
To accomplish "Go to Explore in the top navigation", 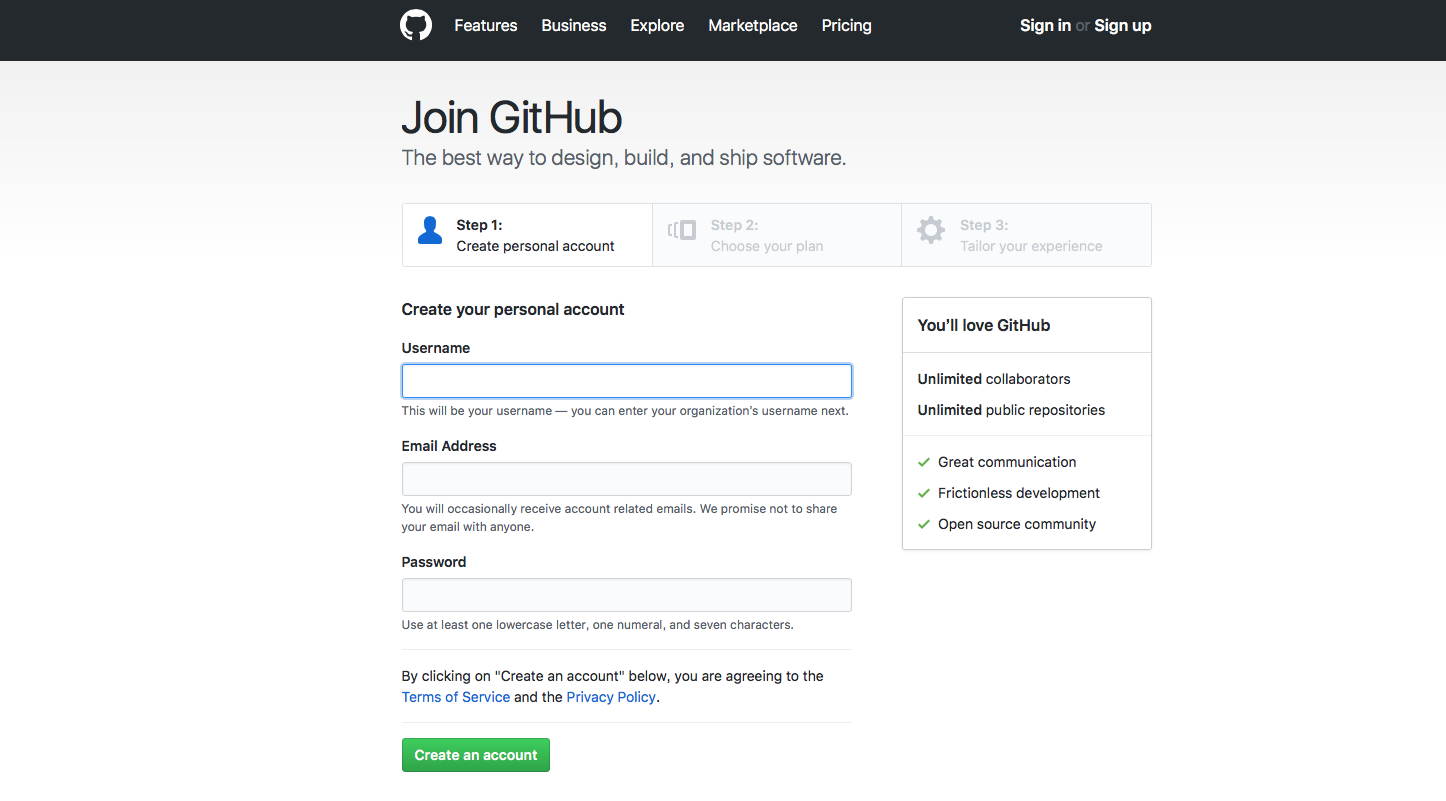I will click(657, 26).
